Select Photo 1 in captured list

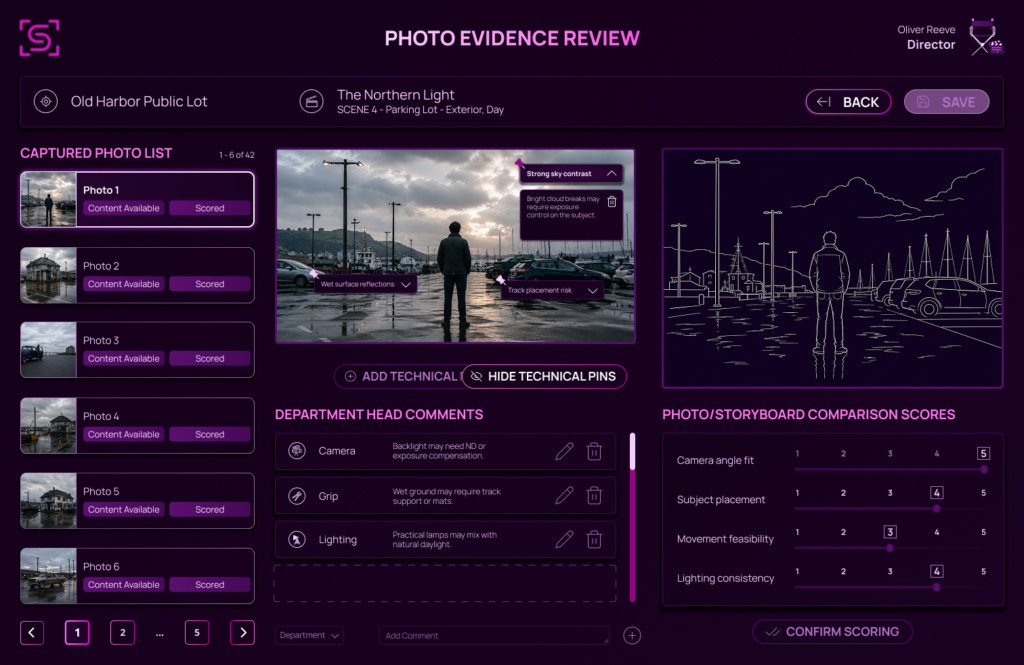click(x=137, y=199)
